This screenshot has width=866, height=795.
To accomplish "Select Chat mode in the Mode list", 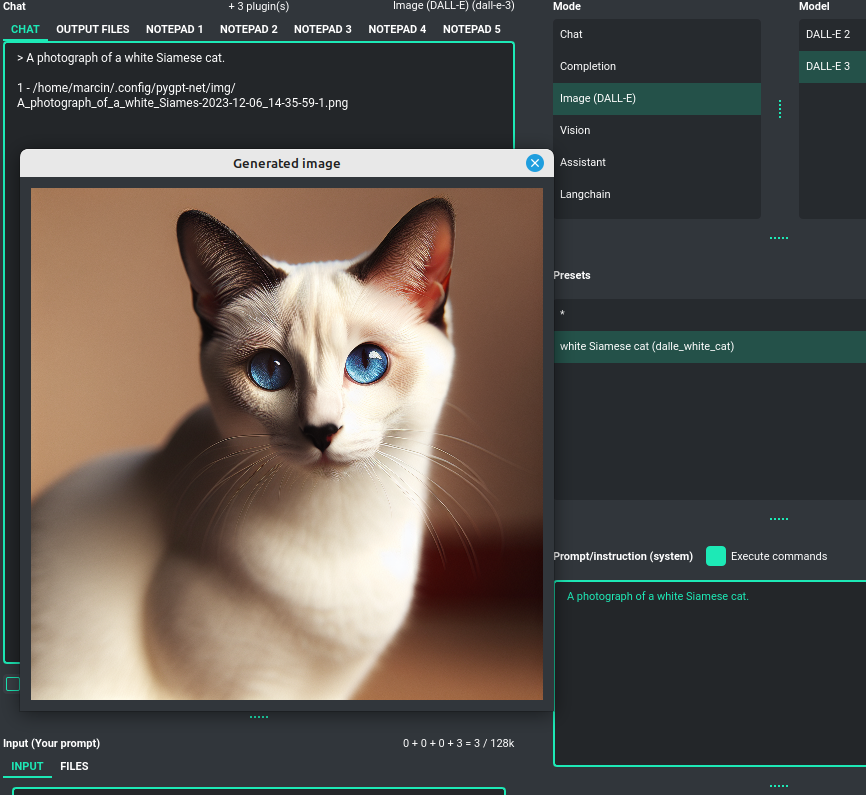I will coord(656,34).
